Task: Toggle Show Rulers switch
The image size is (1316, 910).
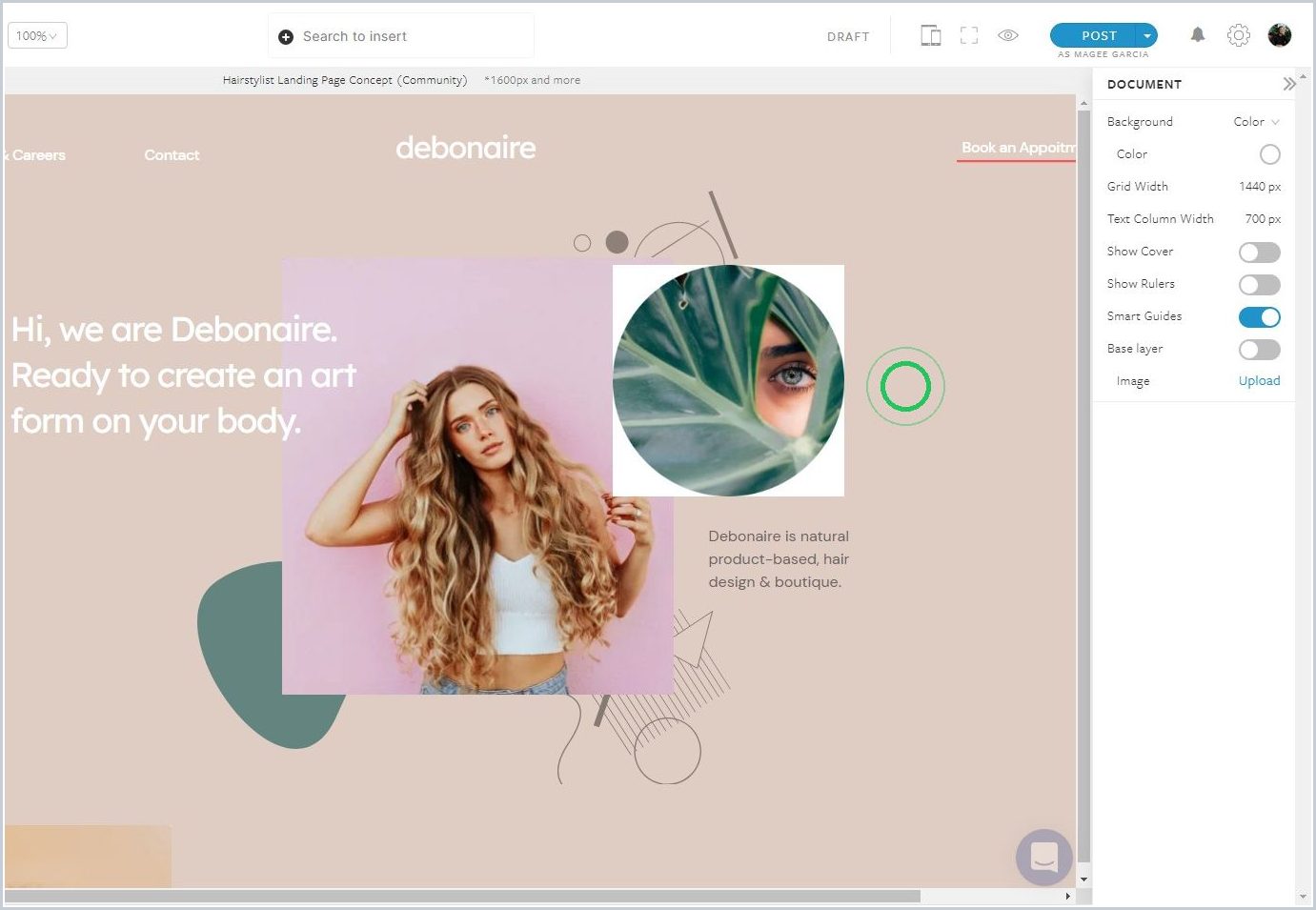Action: click(1259, 285)
